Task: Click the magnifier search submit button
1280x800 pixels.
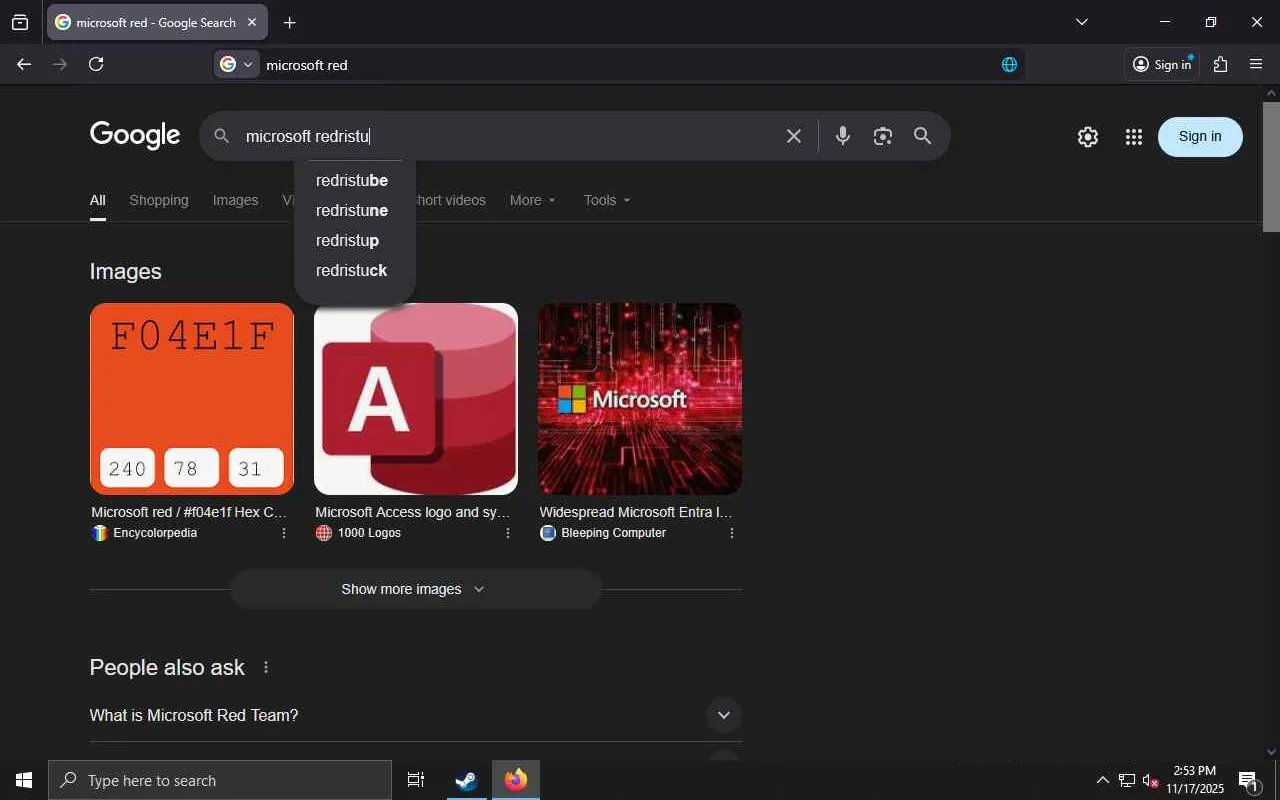Action: [922, 136]
